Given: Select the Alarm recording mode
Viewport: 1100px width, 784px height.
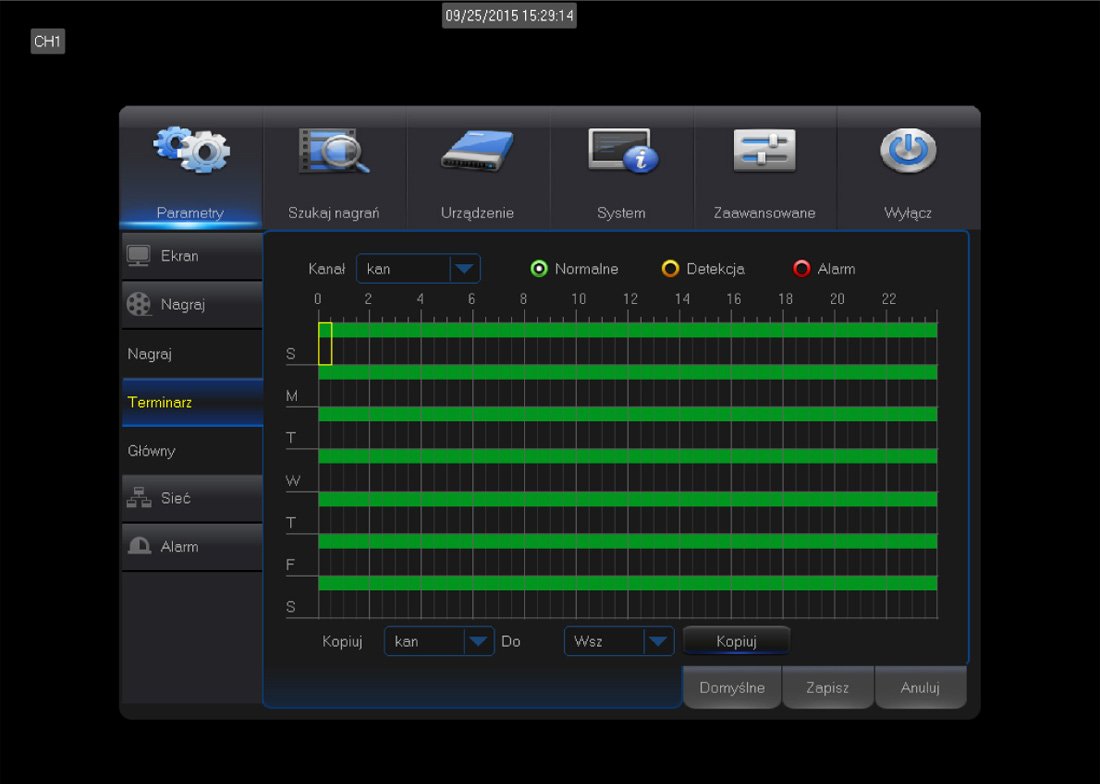Looking at the screenshot, I should (x=802, y=269).
